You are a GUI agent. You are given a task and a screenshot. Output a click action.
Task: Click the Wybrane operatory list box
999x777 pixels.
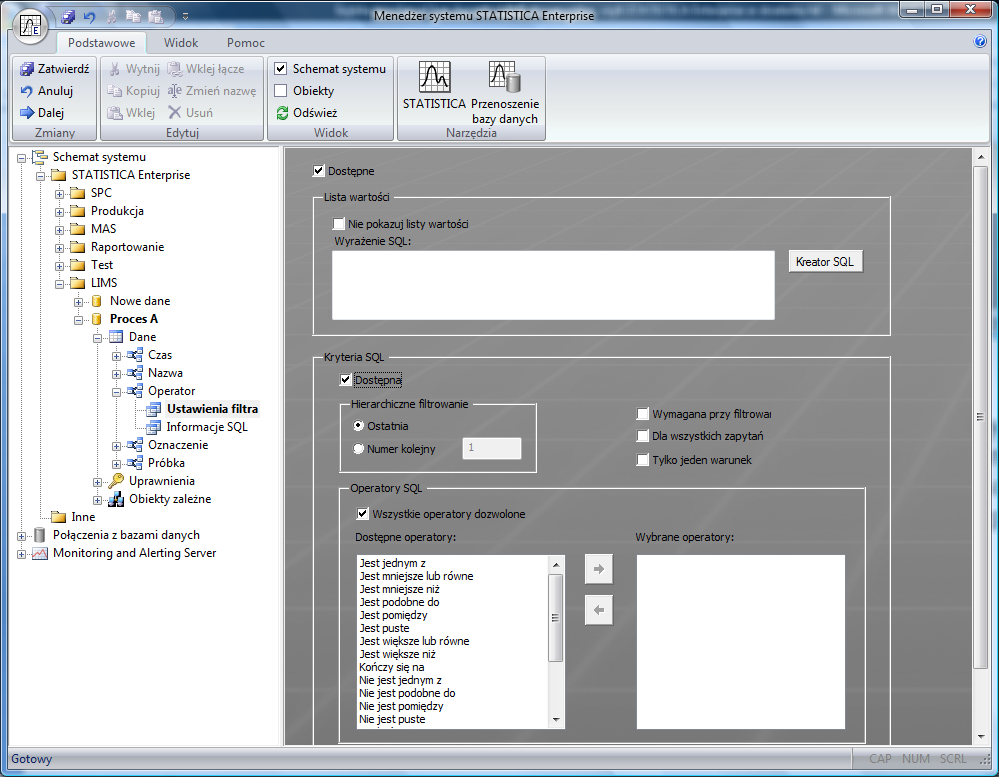[740, 641]
